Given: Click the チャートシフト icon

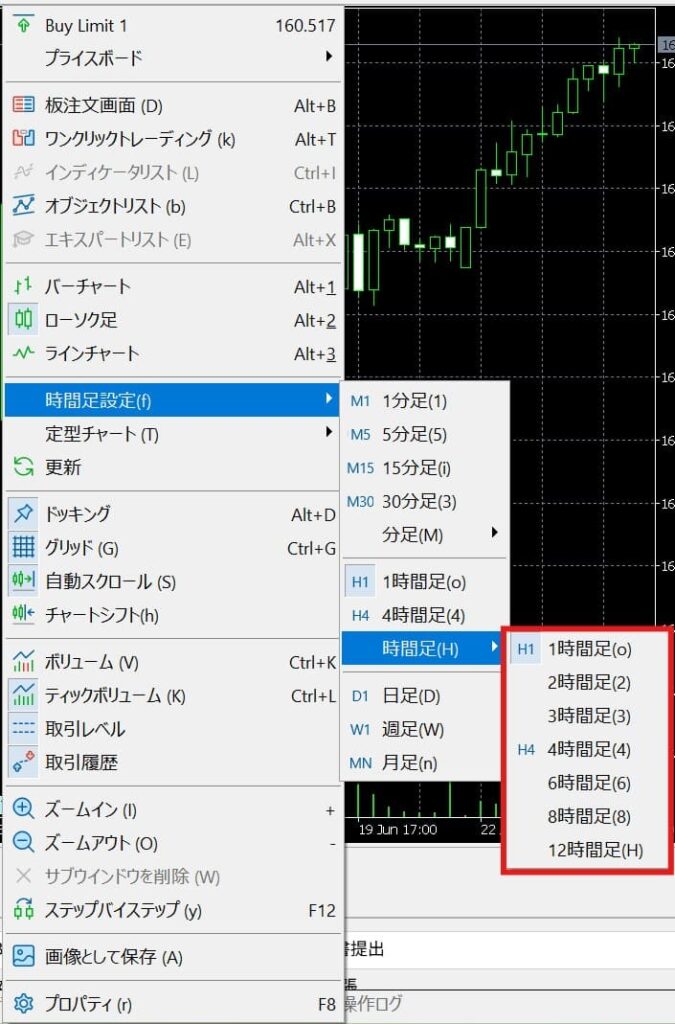Looking at the screenshot, I should tap(24, 615).
